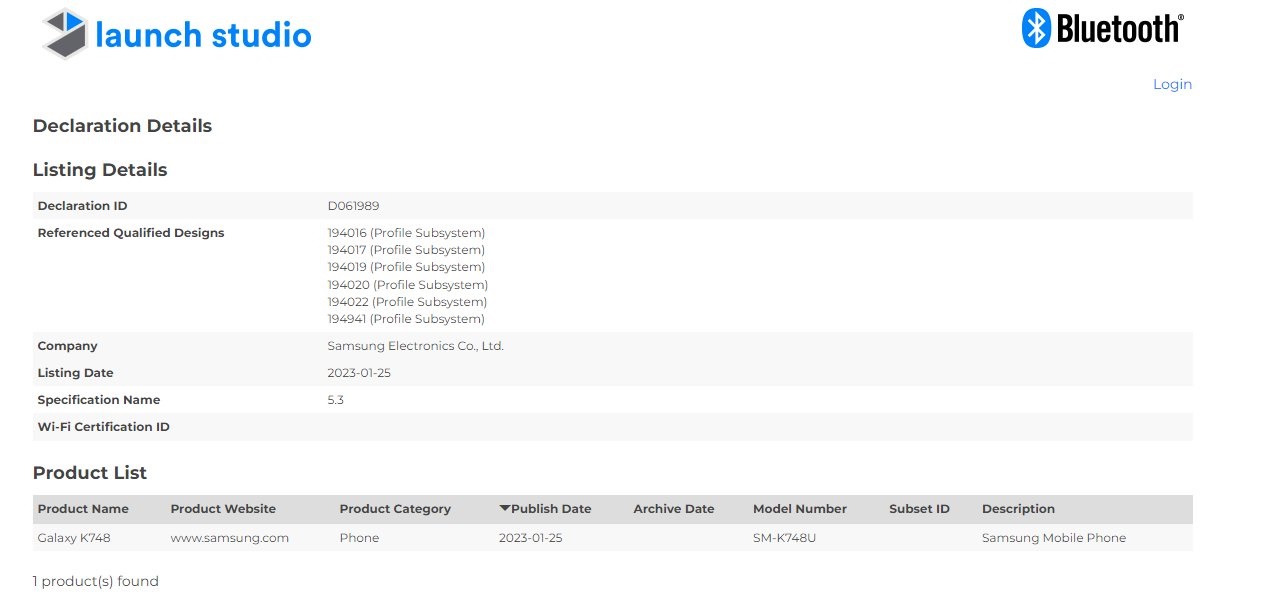Select referenced design 194019 Profile Subsystem
The height and width of the screenshot is (613, 1288).
(406, 267)
